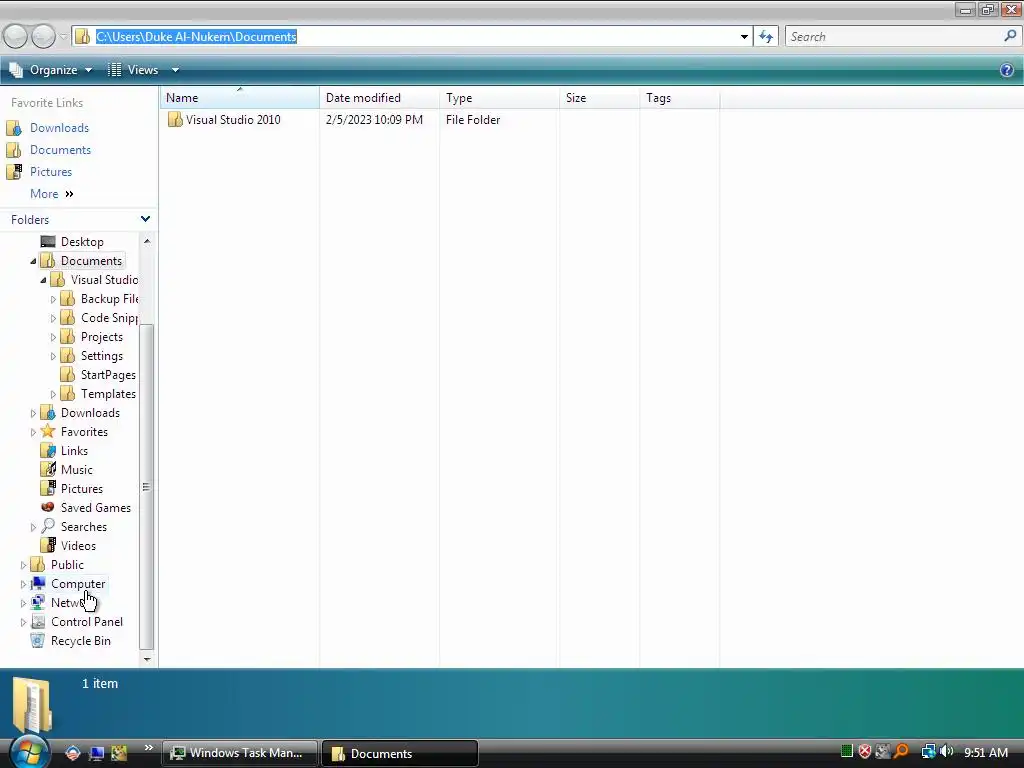Click the orange magnifier tray icon
Image resolution: width=1024 pixels, height=768 pixels.
[x=901, y=752]
